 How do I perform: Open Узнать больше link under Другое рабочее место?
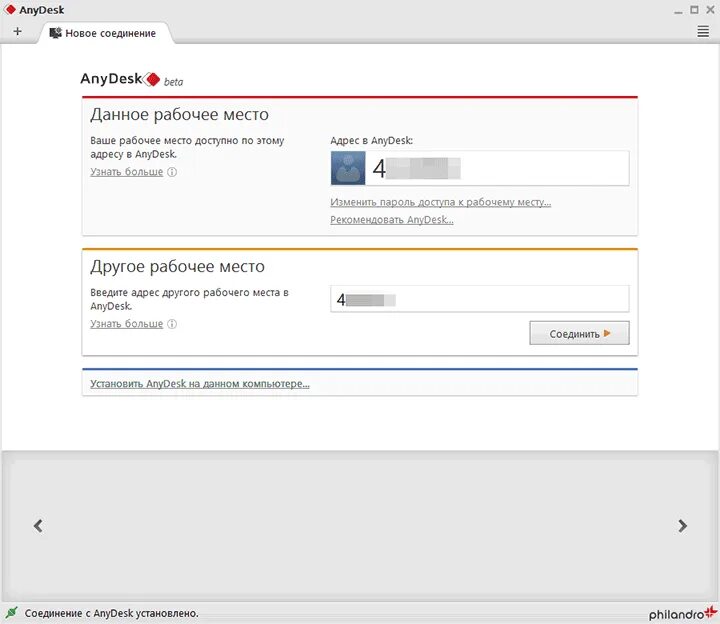127,324
